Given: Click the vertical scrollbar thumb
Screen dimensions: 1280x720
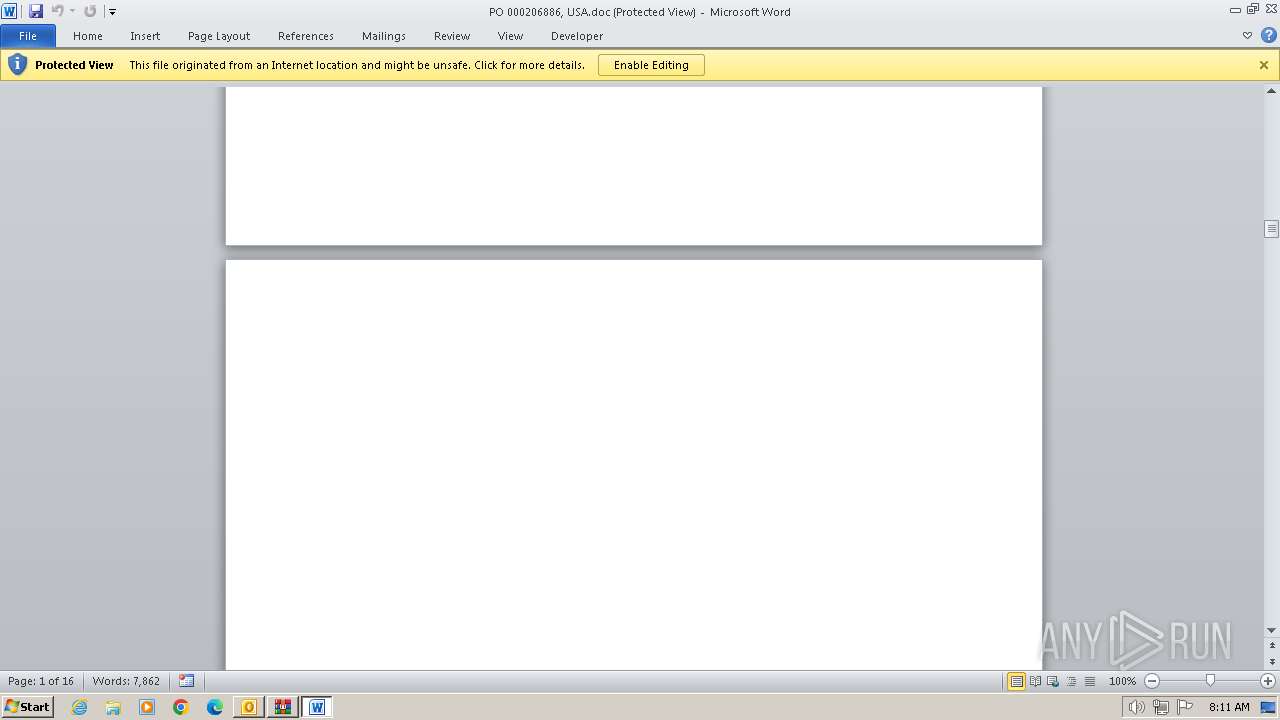Looking at the screenshot, I should tap(1271, 229).
